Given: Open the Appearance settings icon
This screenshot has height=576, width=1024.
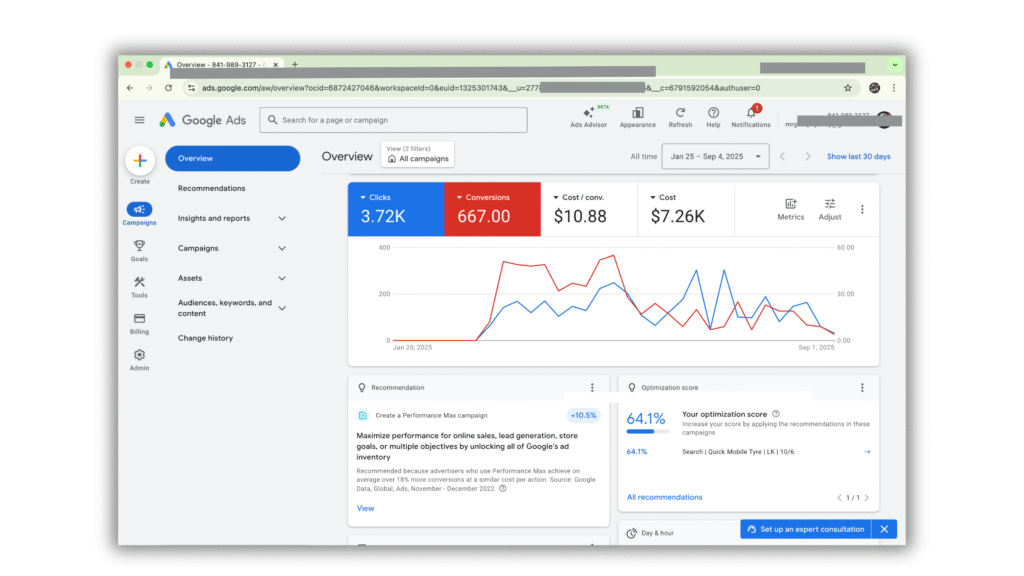Looking at the screenshot, I should click(637, 114).
